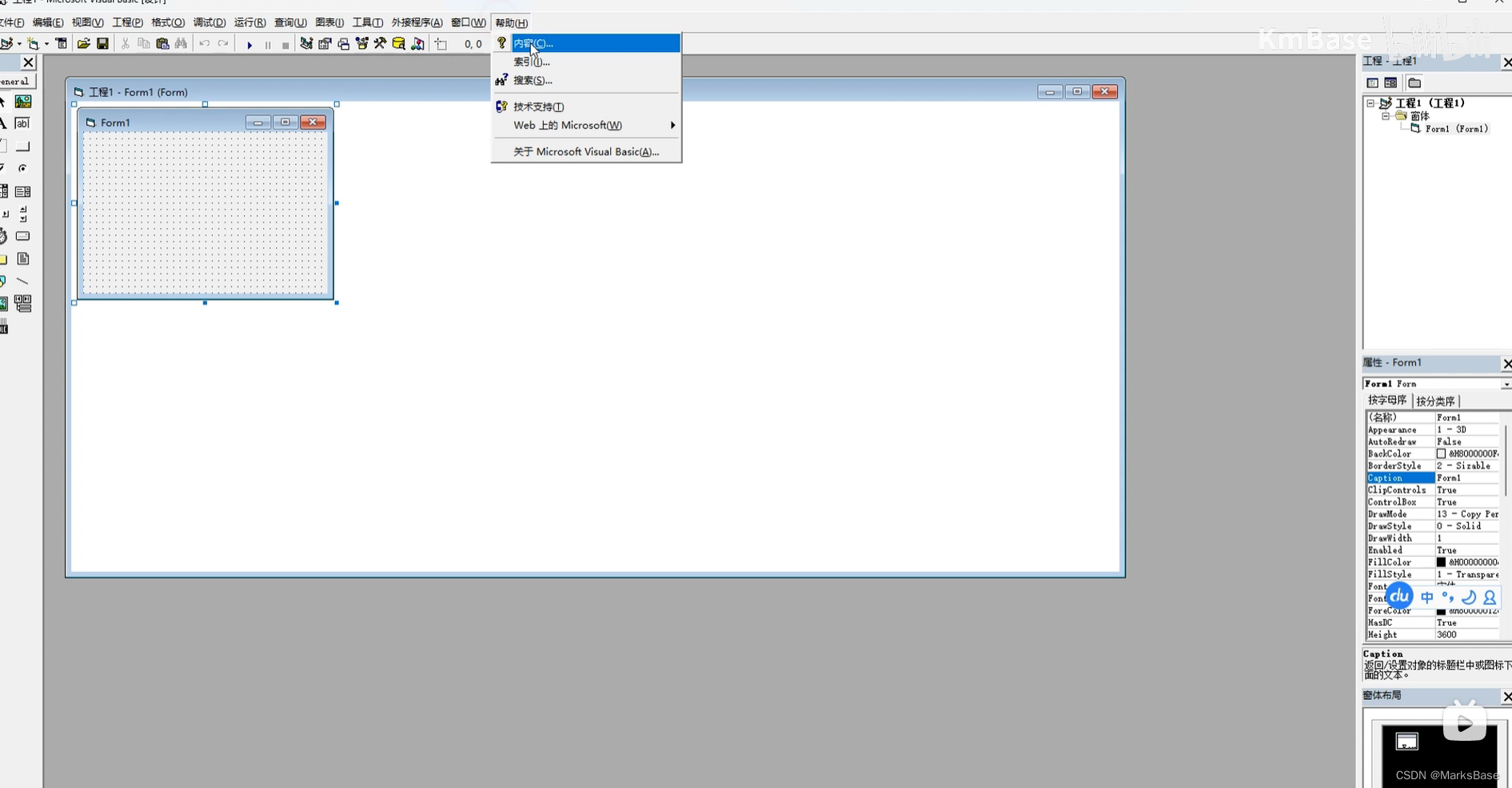1512x788 pixels.
Task: Select the CommandButton control in the toolbox
Action: [x=23, y=146]
